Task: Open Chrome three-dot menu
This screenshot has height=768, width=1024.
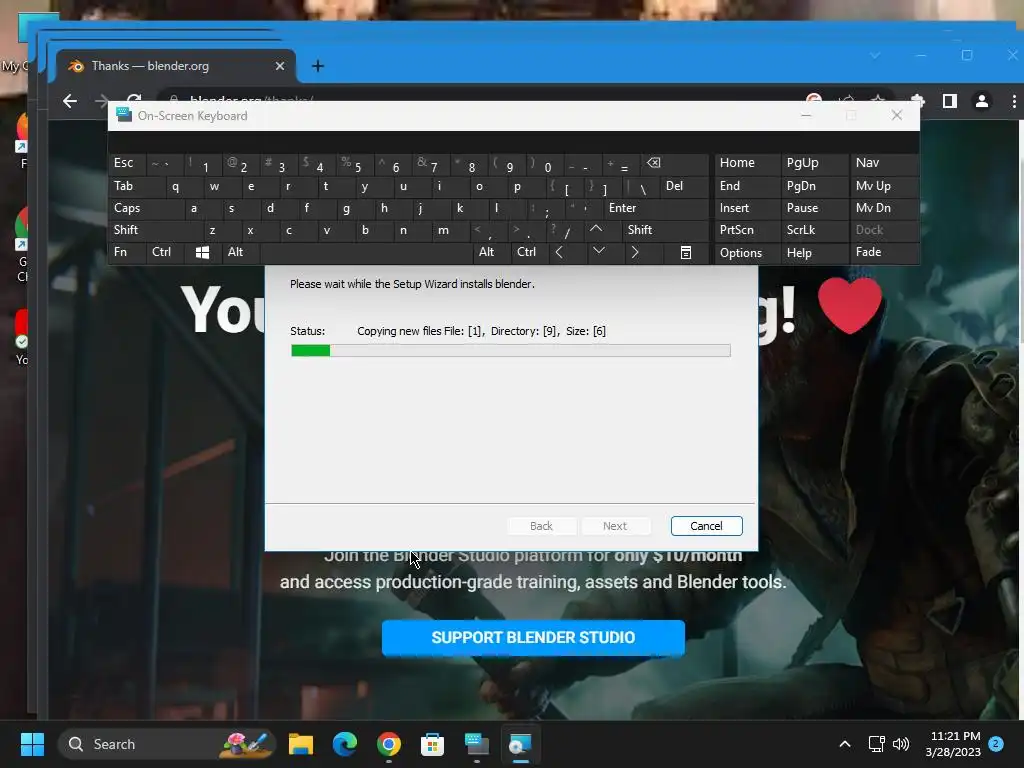Action: click(1014, 101)
